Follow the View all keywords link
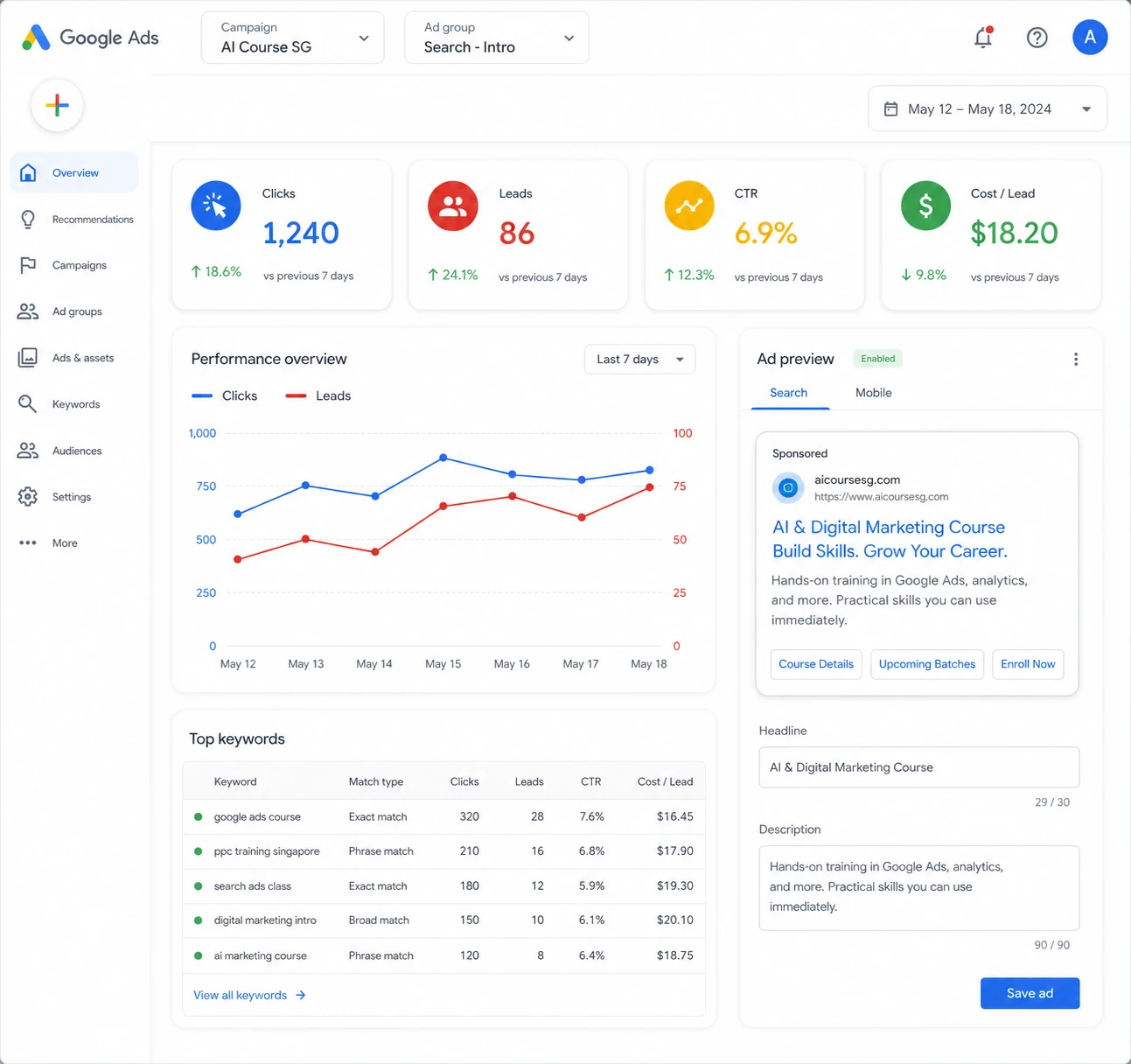Screen dimensions: 1131x1064 249,996
